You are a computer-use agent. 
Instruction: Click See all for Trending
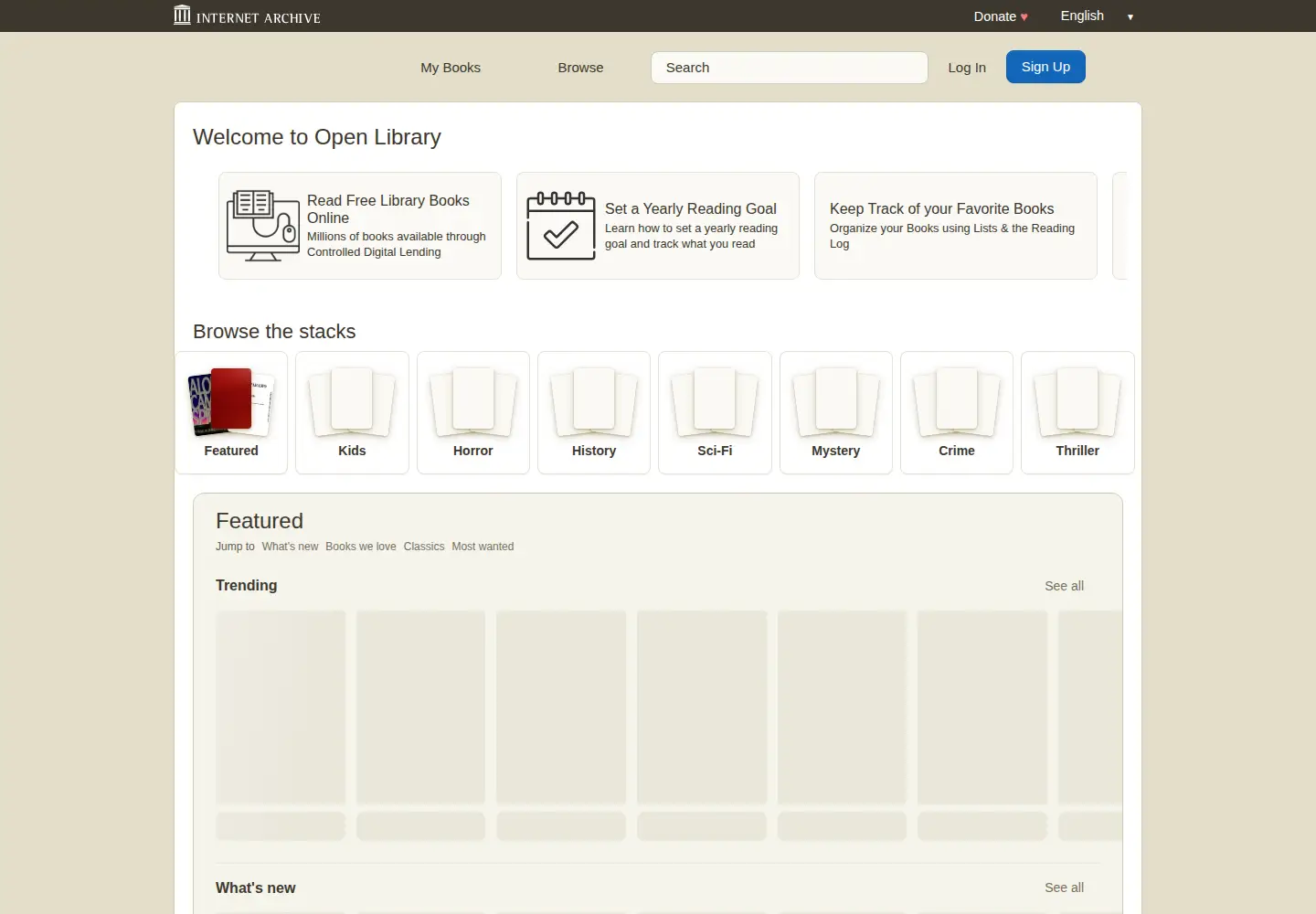coord(1064,586)
